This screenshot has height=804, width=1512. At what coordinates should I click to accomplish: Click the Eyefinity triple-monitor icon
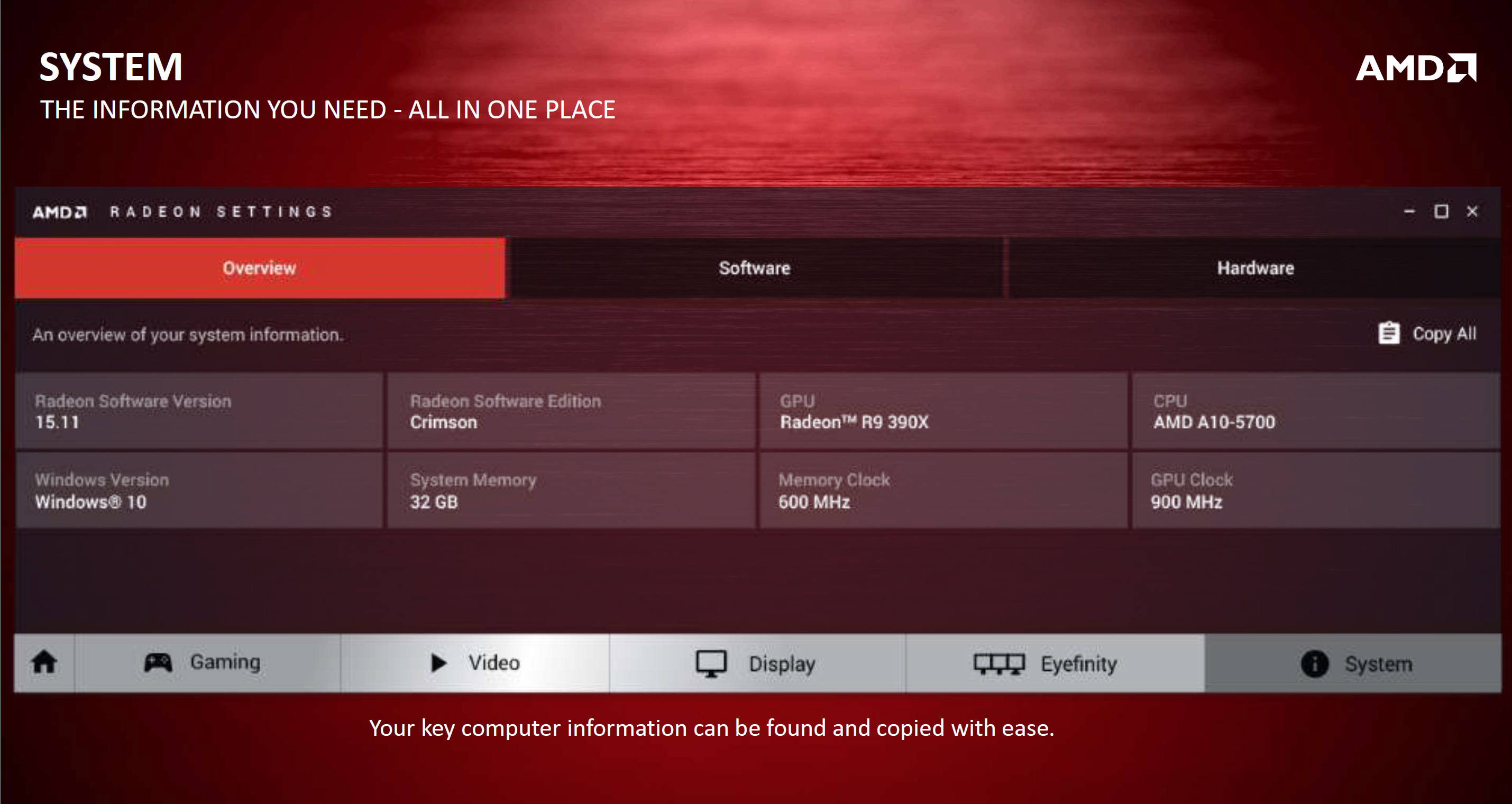coord(999,664)
